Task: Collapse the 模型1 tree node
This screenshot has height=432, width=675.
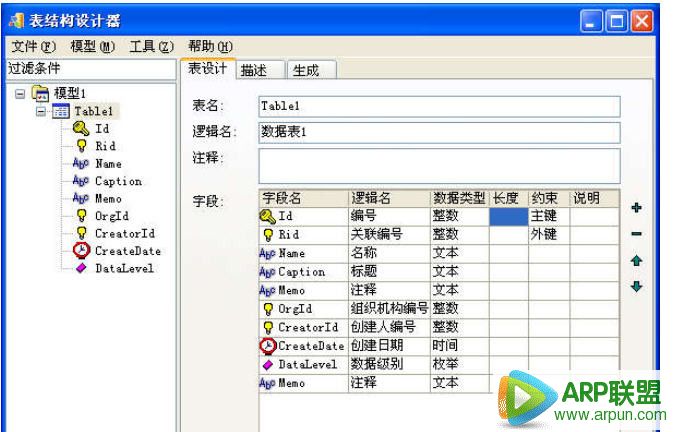Action: (x=20, y=94)
